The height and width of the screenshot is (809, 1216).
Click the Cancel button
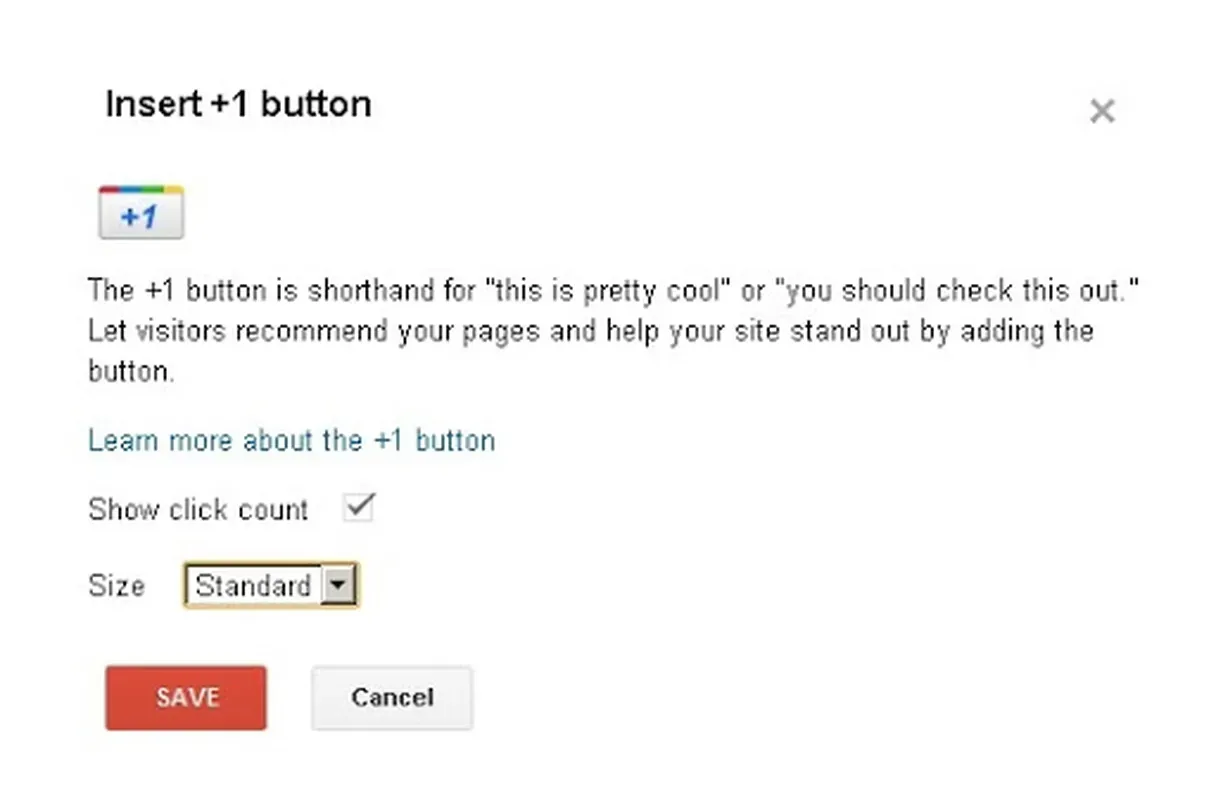(x=392, y=698)
